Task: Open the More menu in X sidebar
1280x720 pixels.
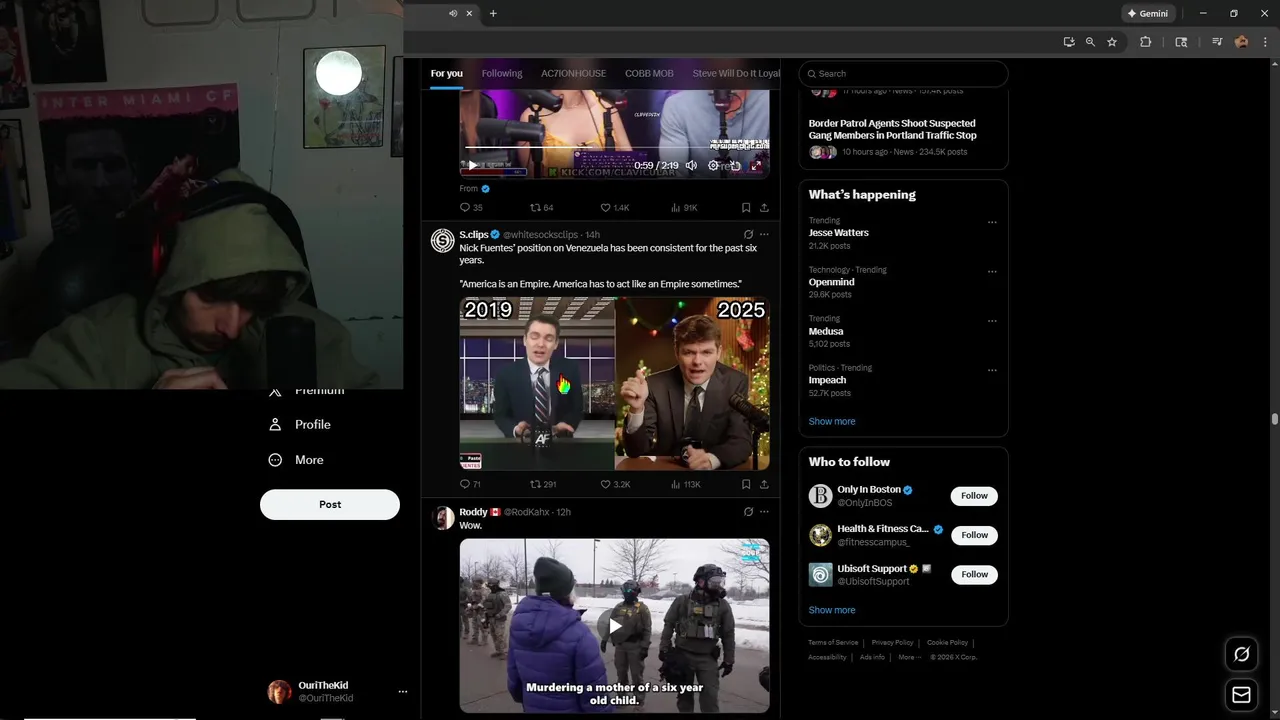Action: (297, 460)
